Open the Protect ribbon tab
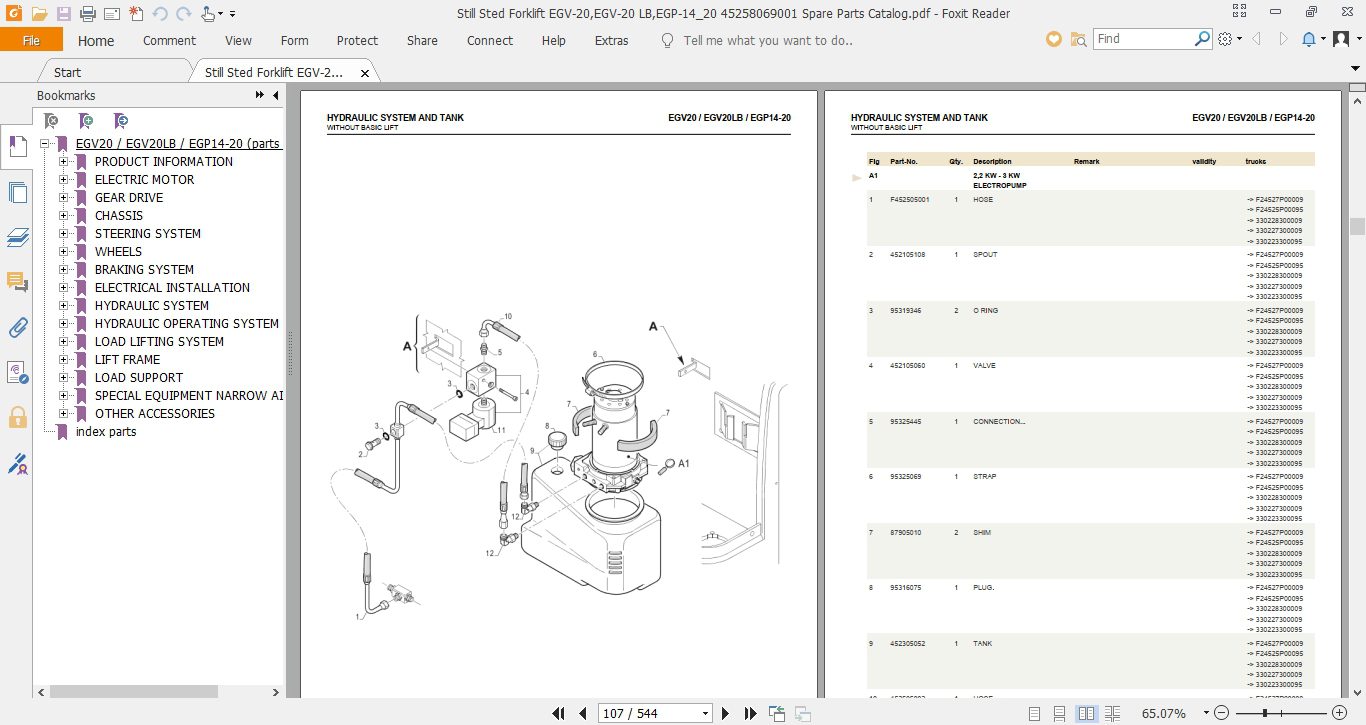Viewport: 1366px width, 725px height. coord(357,41)
